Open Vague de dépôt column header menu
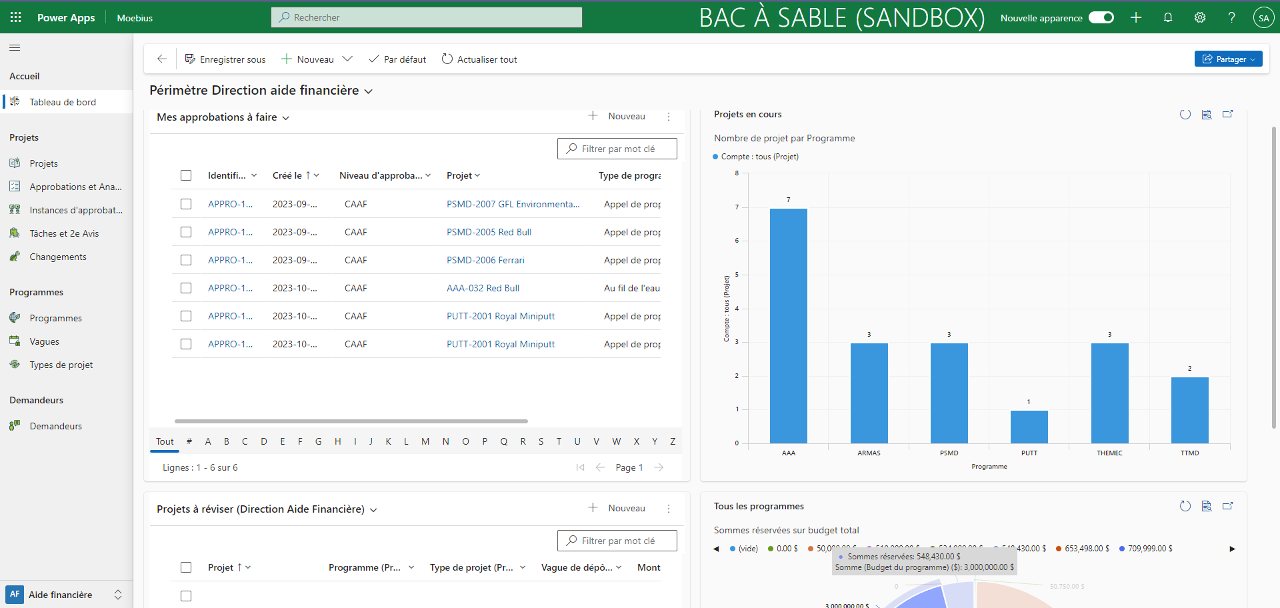Image resolution: width=1280 pixels, height=608 pixels. 582,567
